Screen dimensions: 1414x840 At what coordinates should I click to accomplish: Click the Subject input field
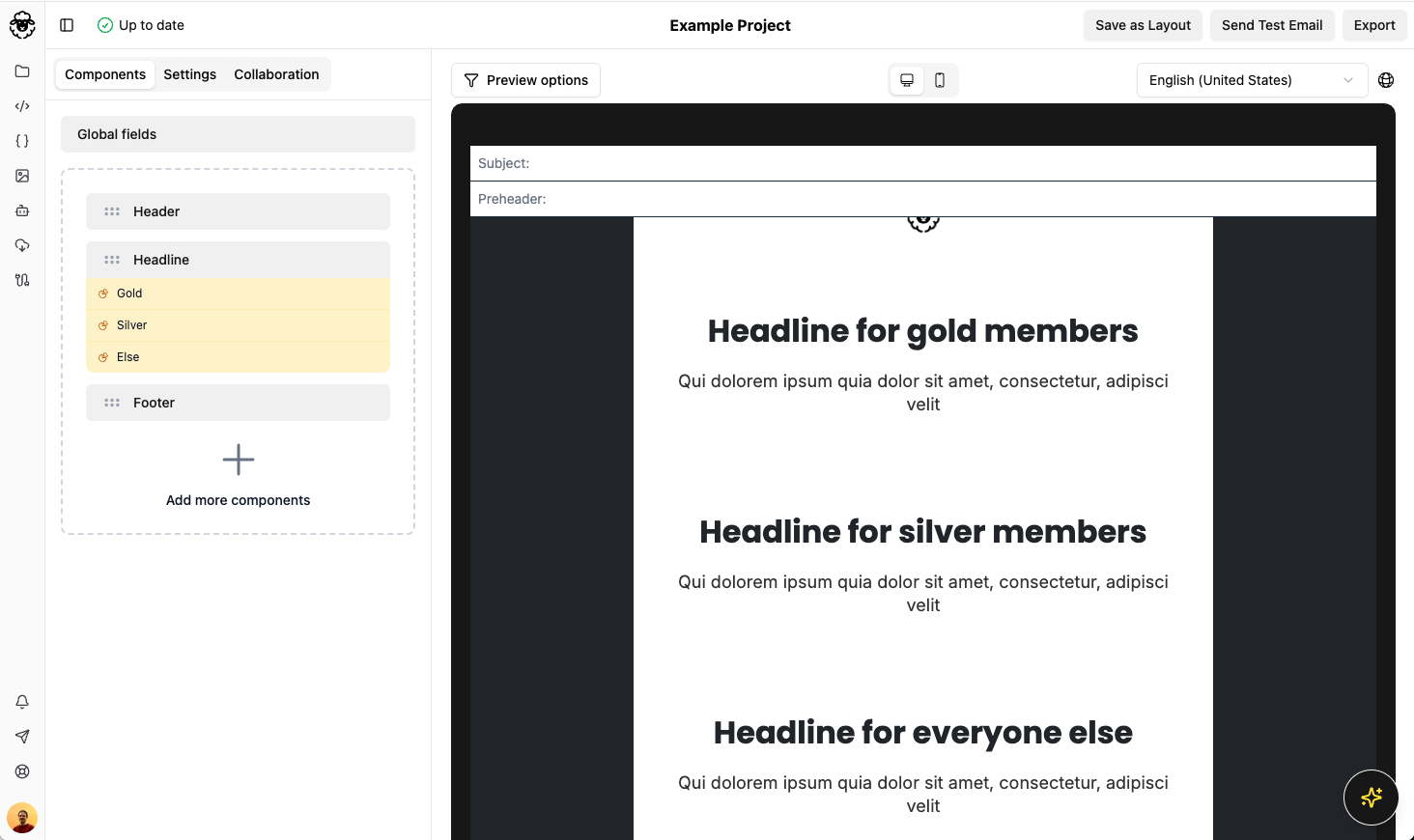923,163
